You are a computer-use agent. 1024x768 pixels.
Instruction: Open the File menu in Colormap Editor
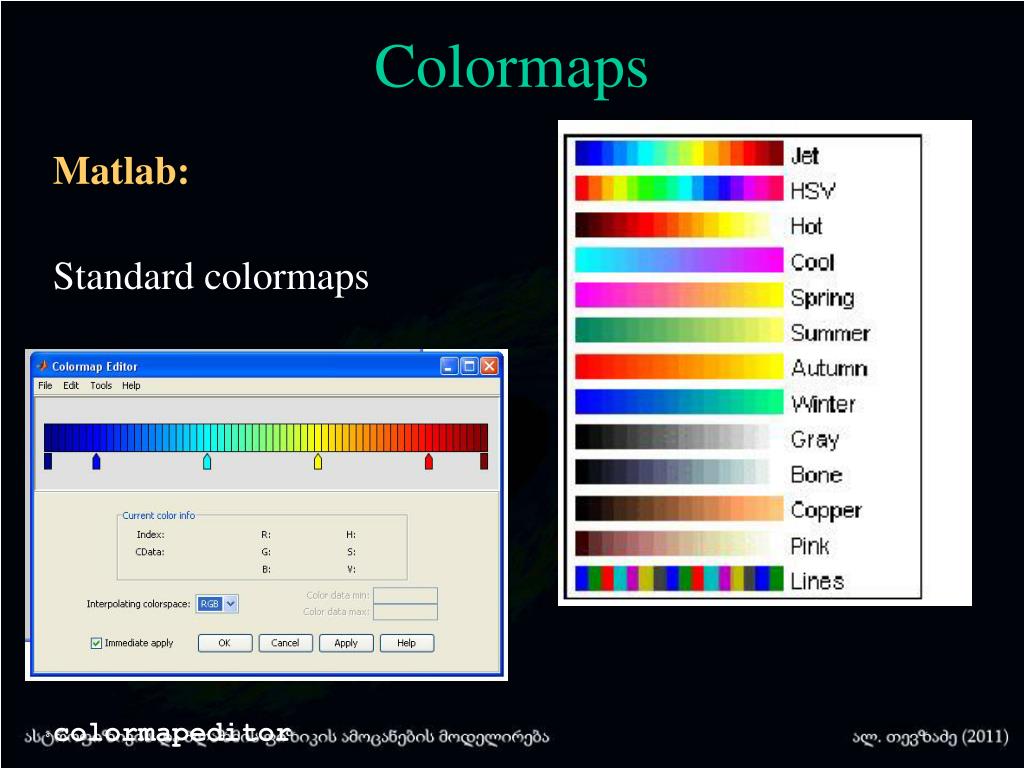pyautogui.click(x=45, y=386)
